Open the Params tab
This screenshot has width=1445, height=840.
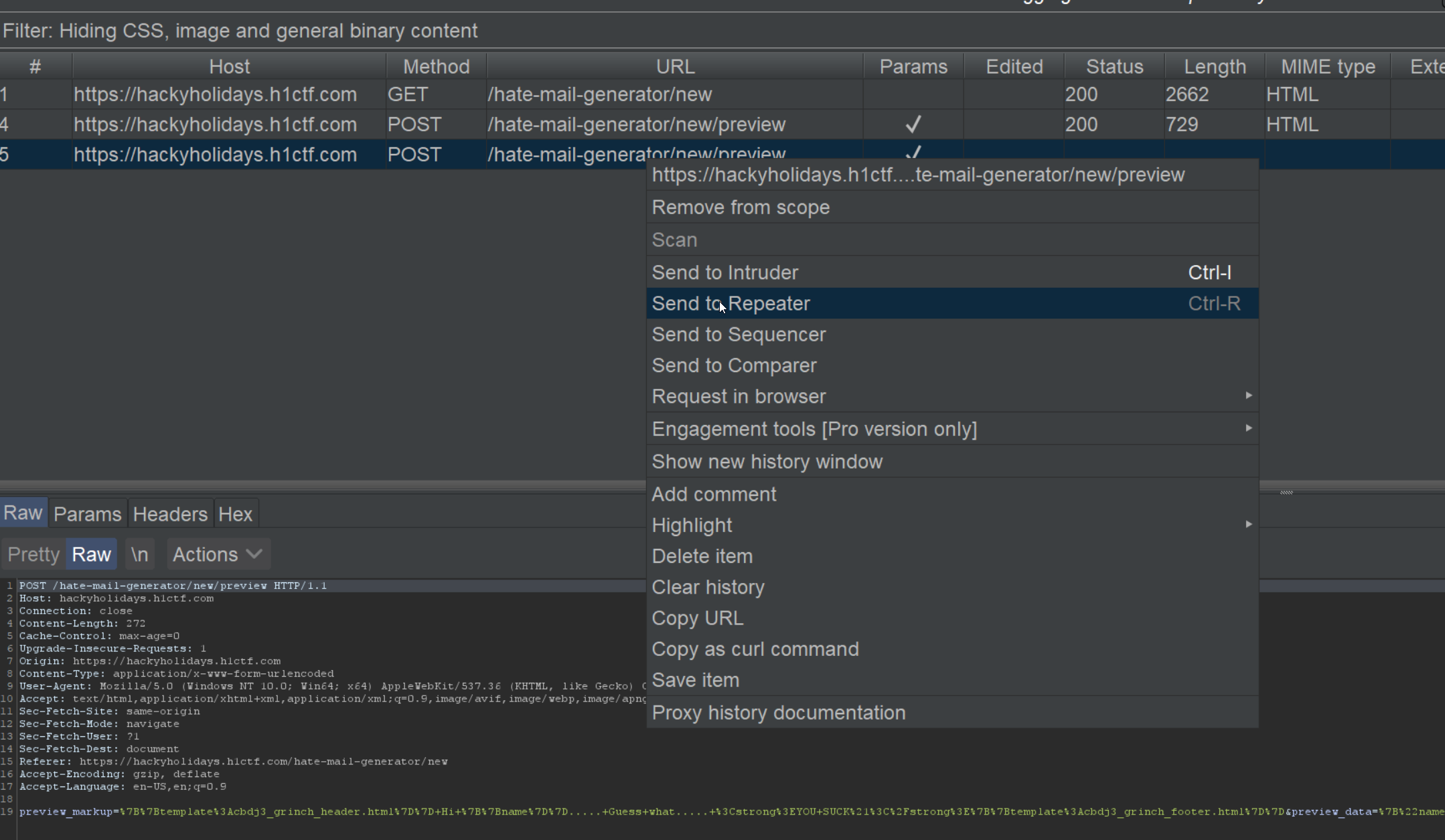(87, 514)
